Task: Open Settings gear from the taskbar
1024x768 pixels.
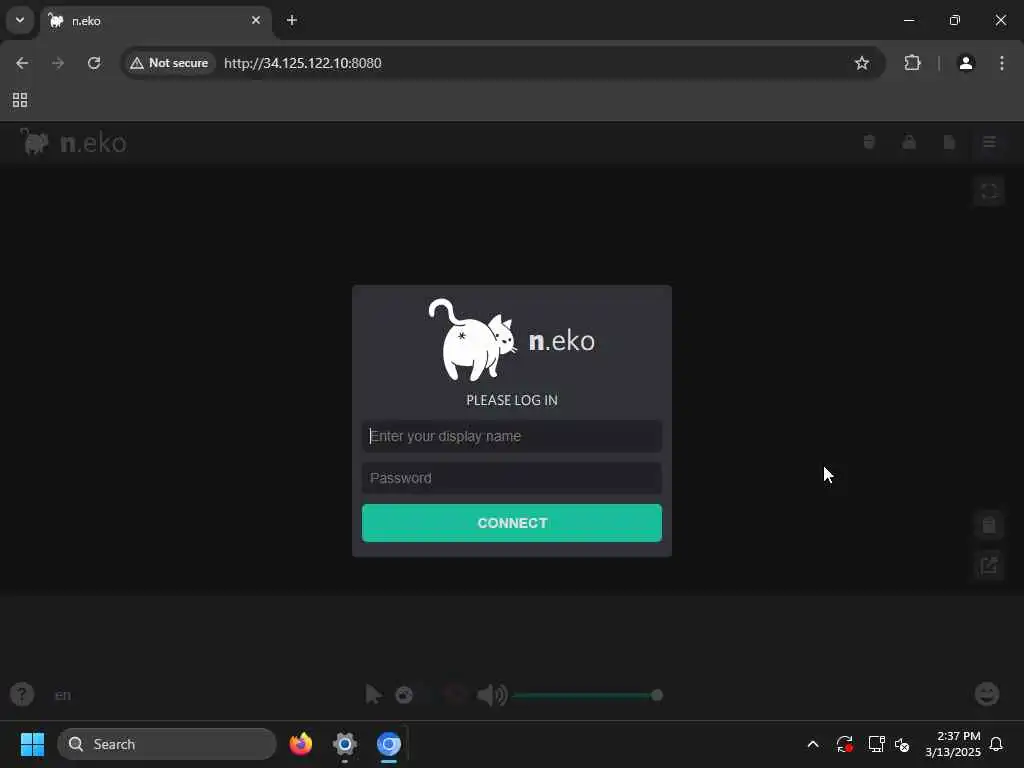Action: pos(345,744)
